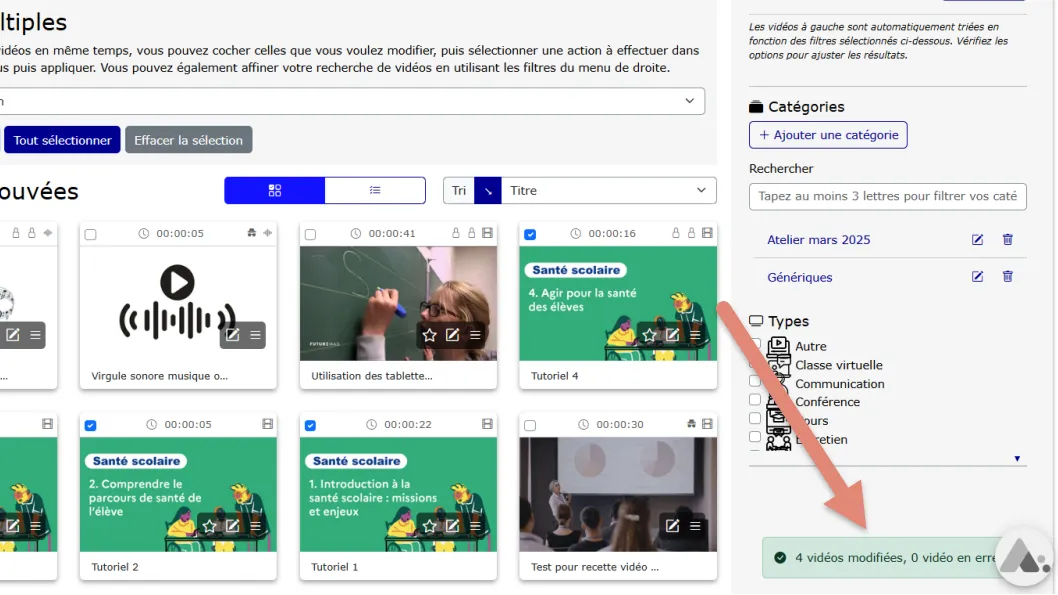This screenshot has height=595, width=1058.
Task: Uncheck the Tutoriel 4 video checkbox
Action: click(530, 235)
